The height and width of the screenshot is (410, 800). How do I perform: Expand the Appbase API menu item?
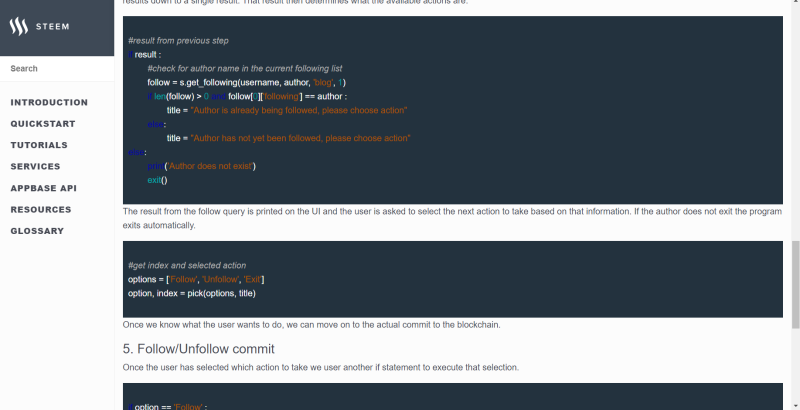[43, 188]
